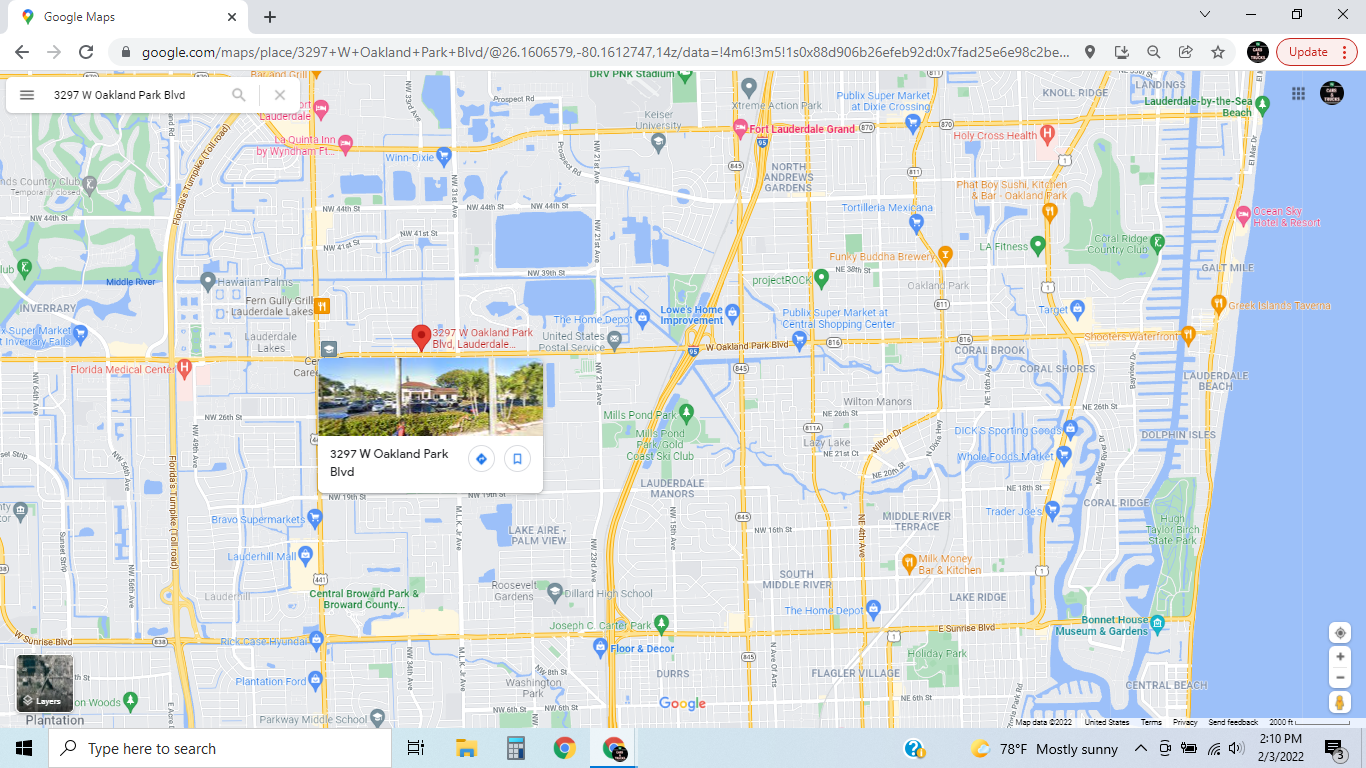Open the Google Maps hamburger menu
1366x768 pixels.
pos(27,95)
